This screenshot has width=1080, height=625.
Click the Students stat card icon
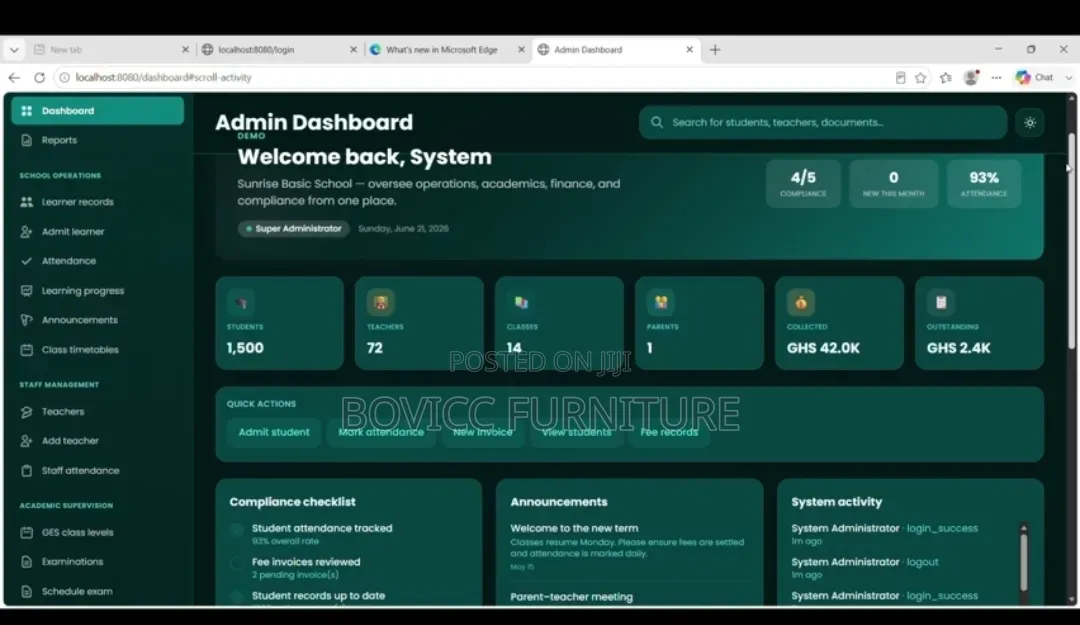pyautogui.click(x=241, y=303)
